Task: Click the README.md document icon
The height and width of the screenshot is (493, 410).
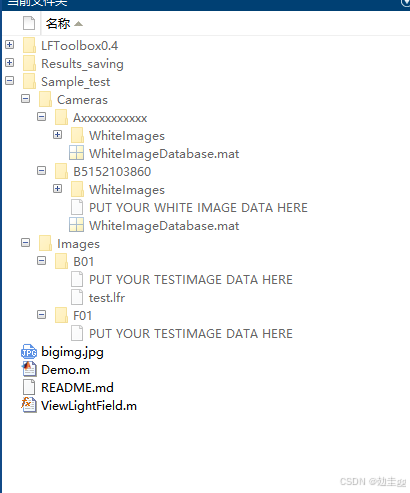Action: tap(29, 387)
